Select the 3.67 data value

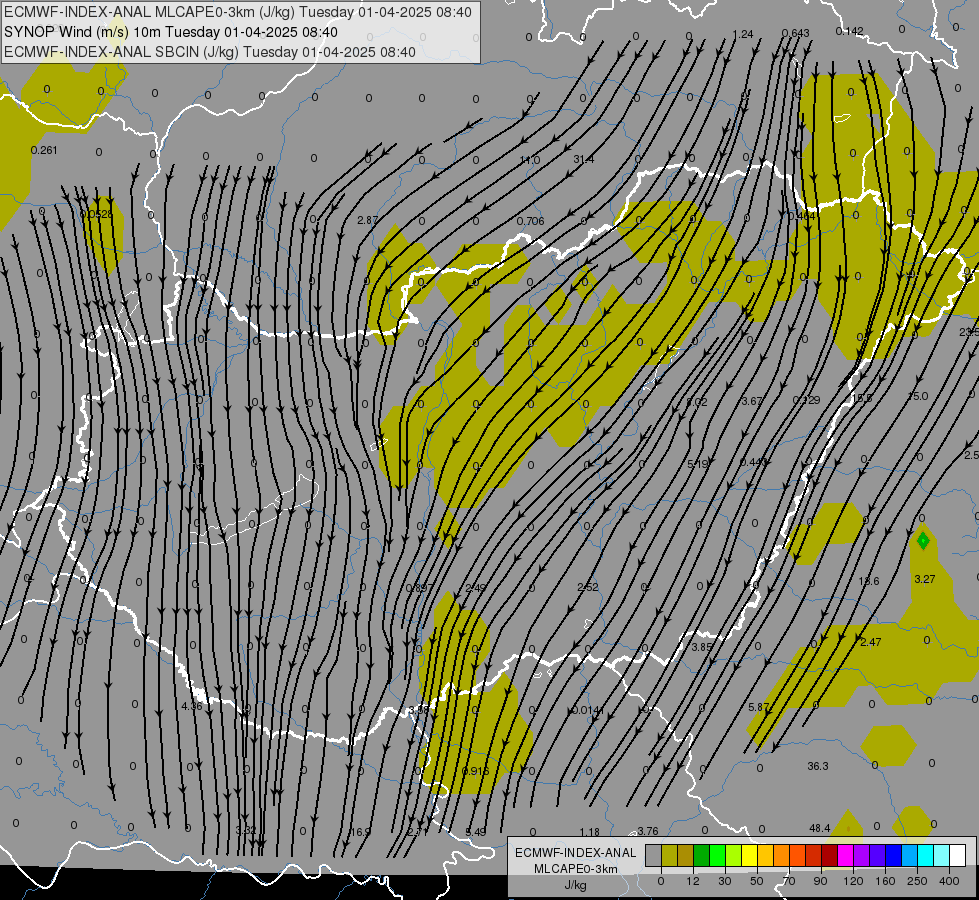752,401
